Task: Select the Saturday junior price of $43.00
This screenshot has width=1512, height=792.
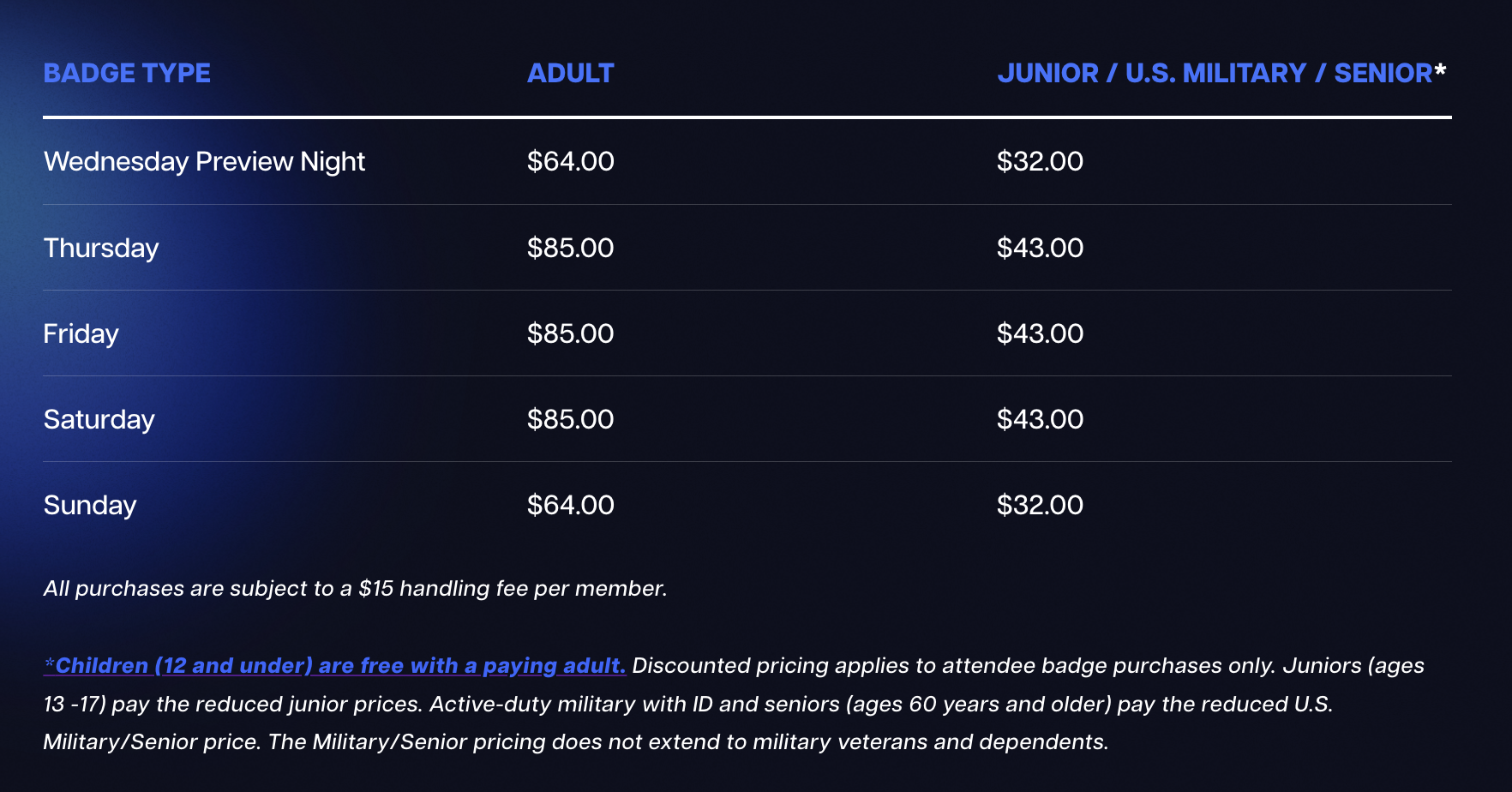Action: [1040, 420]
